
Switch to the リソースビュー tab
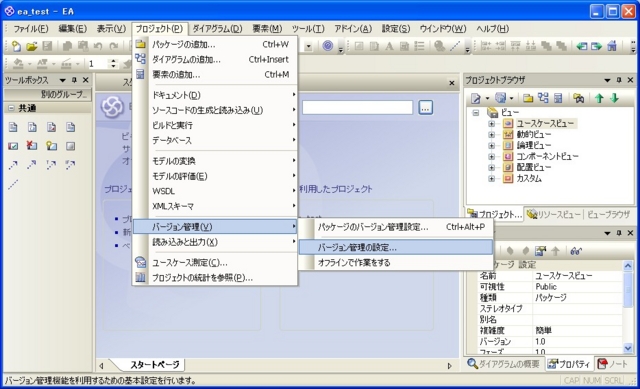553,214
